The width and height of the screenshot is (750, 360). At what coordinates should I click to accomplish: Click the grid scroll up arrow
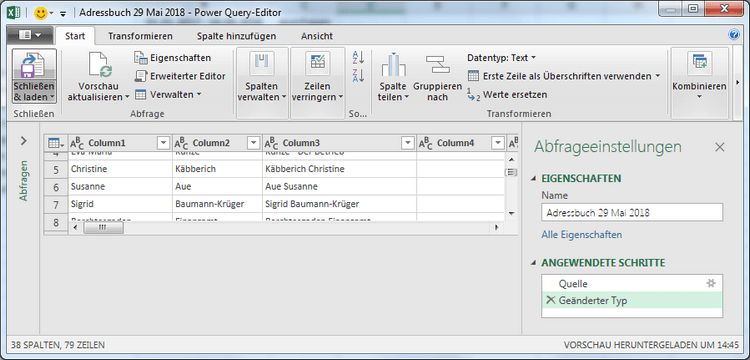tap(511, 159)
